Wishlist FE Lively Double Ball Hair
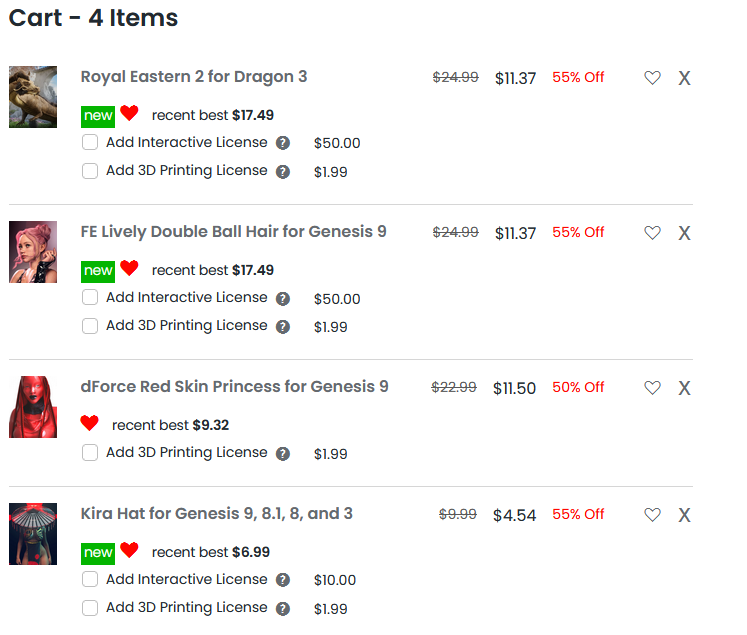Image resolution: width=747 pixels, height=635 pixels. click(652, 233)
